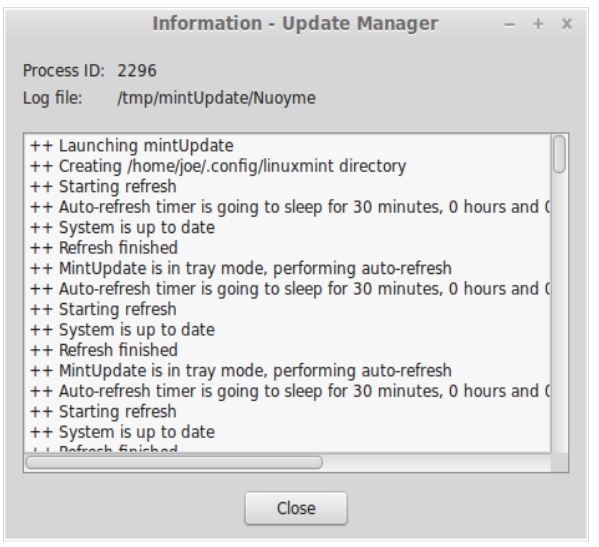
Task: Click the empty horizontal scrollbar track
Action: (x=435, y=462)
